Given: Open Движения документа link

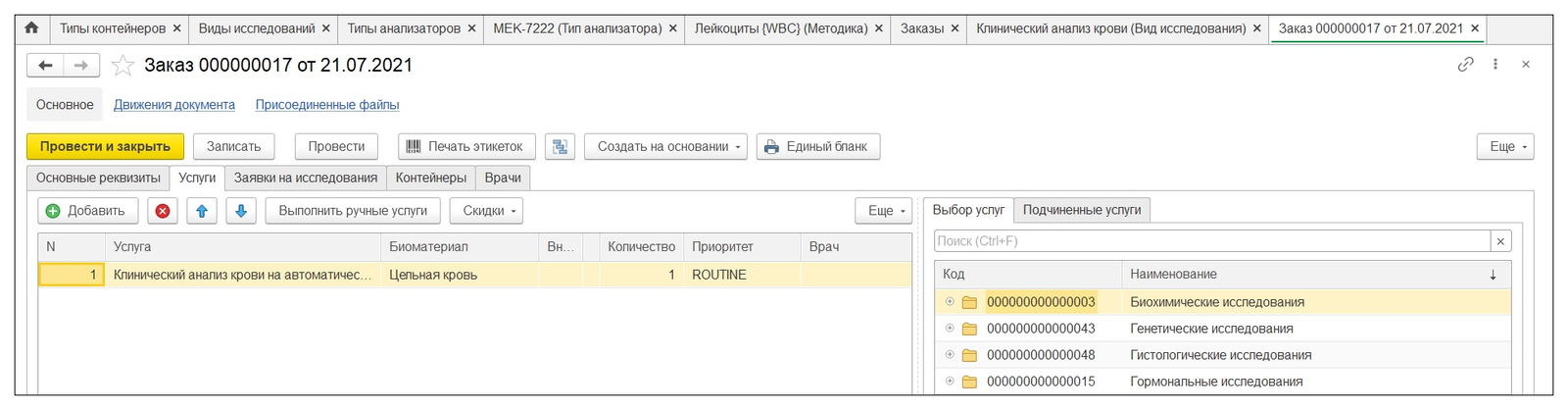Looking at the screenshot, I should point(174,105).
